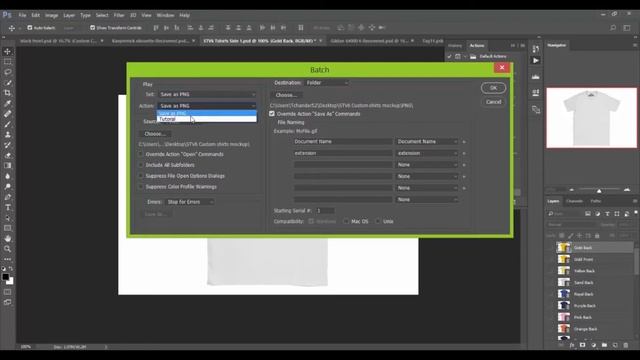Click the Navigator t-shirt preview thumbnail
The image size is (640, 360).
pyautogui.click(x=591, y=118)
